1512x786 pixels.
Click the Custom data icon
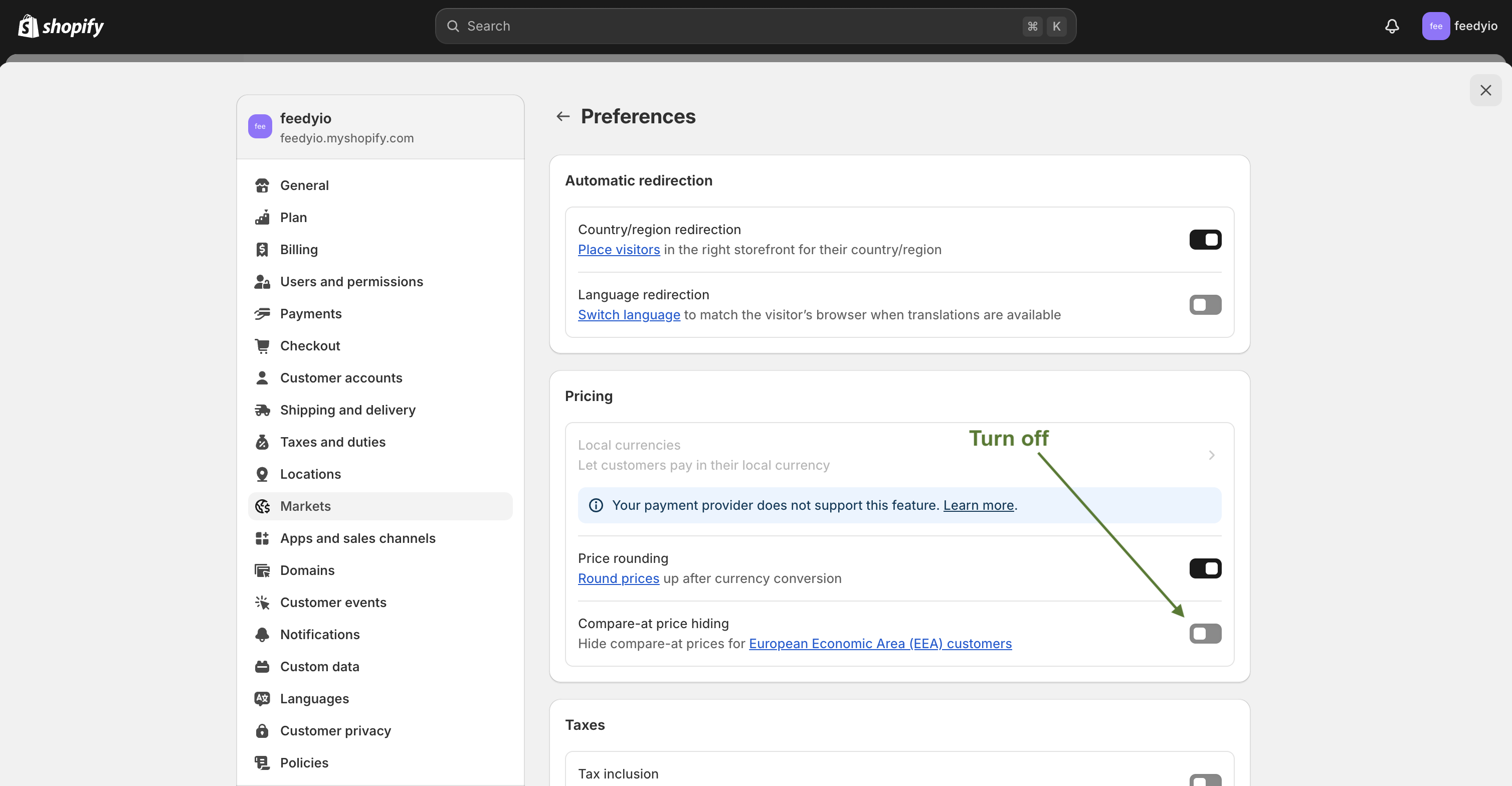click(x=262, y=667)
